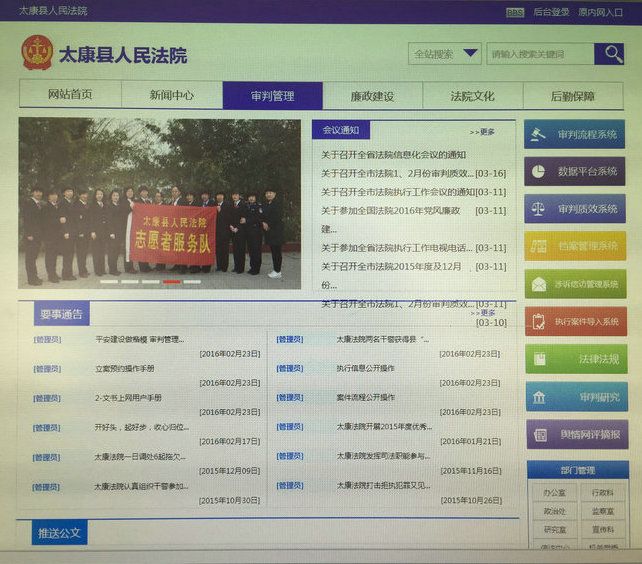Open article 太康法院一日调处6起拖欠…

click(140, 457)
